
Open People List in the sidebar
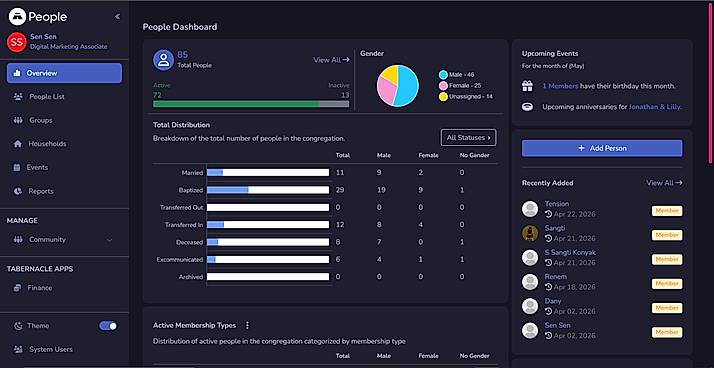point(46,97)
